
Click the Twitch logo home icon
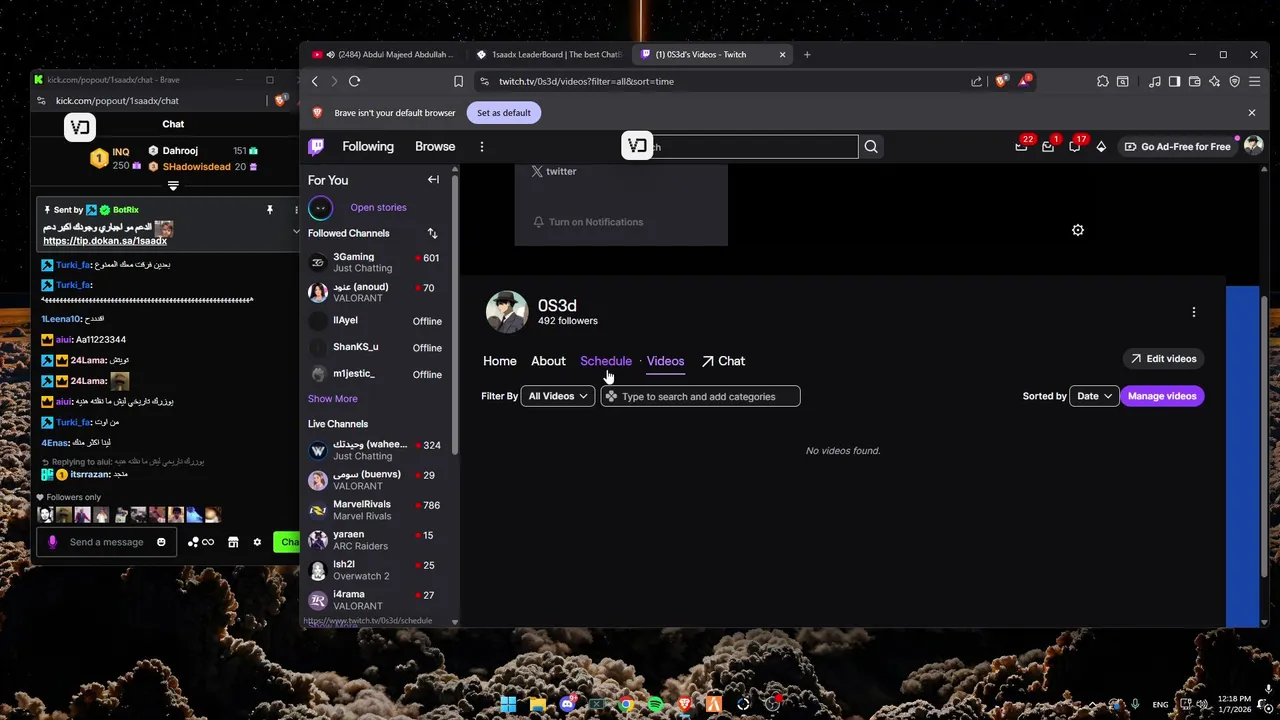[x=316, y=147]
